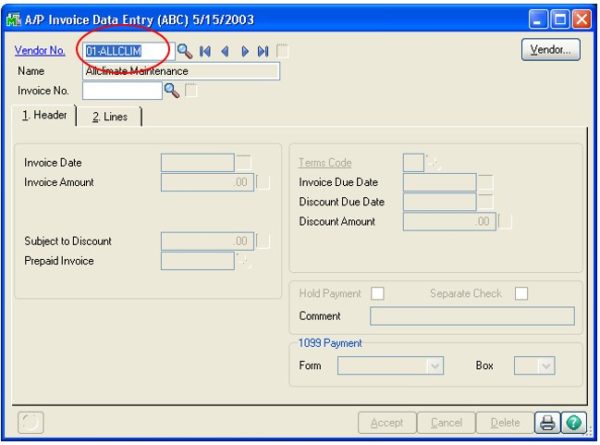Image resolution: width=600 pixels, height=445 pixels.
Task: Expand the 1099 Form dropdown
Action: 435,366
